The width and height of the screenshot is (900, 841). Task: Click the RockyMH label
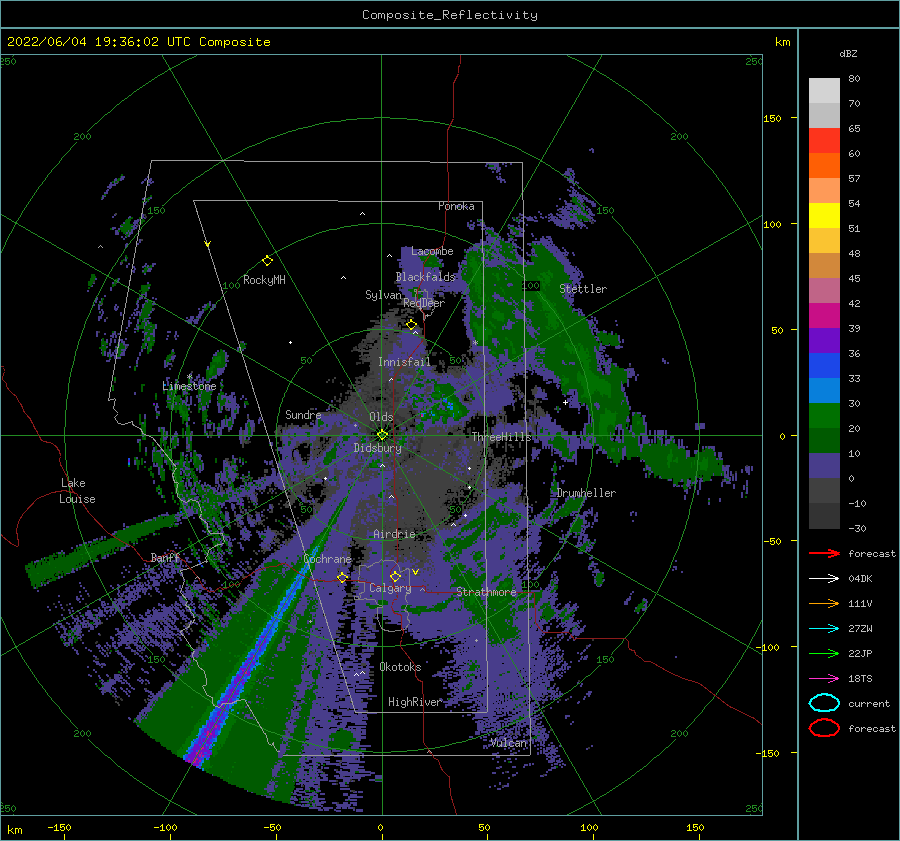pyautogui.click(x=264, y=280)
